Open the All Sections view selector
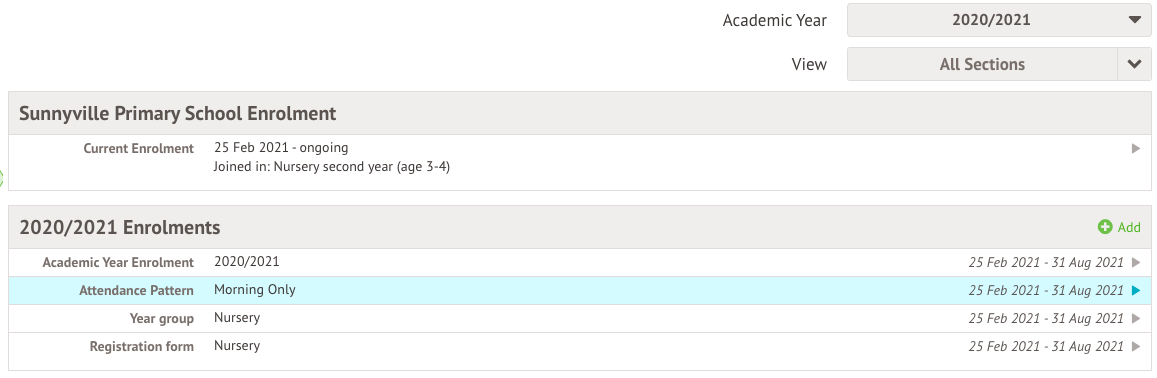The image size is (1157, 378). point(983,64)
